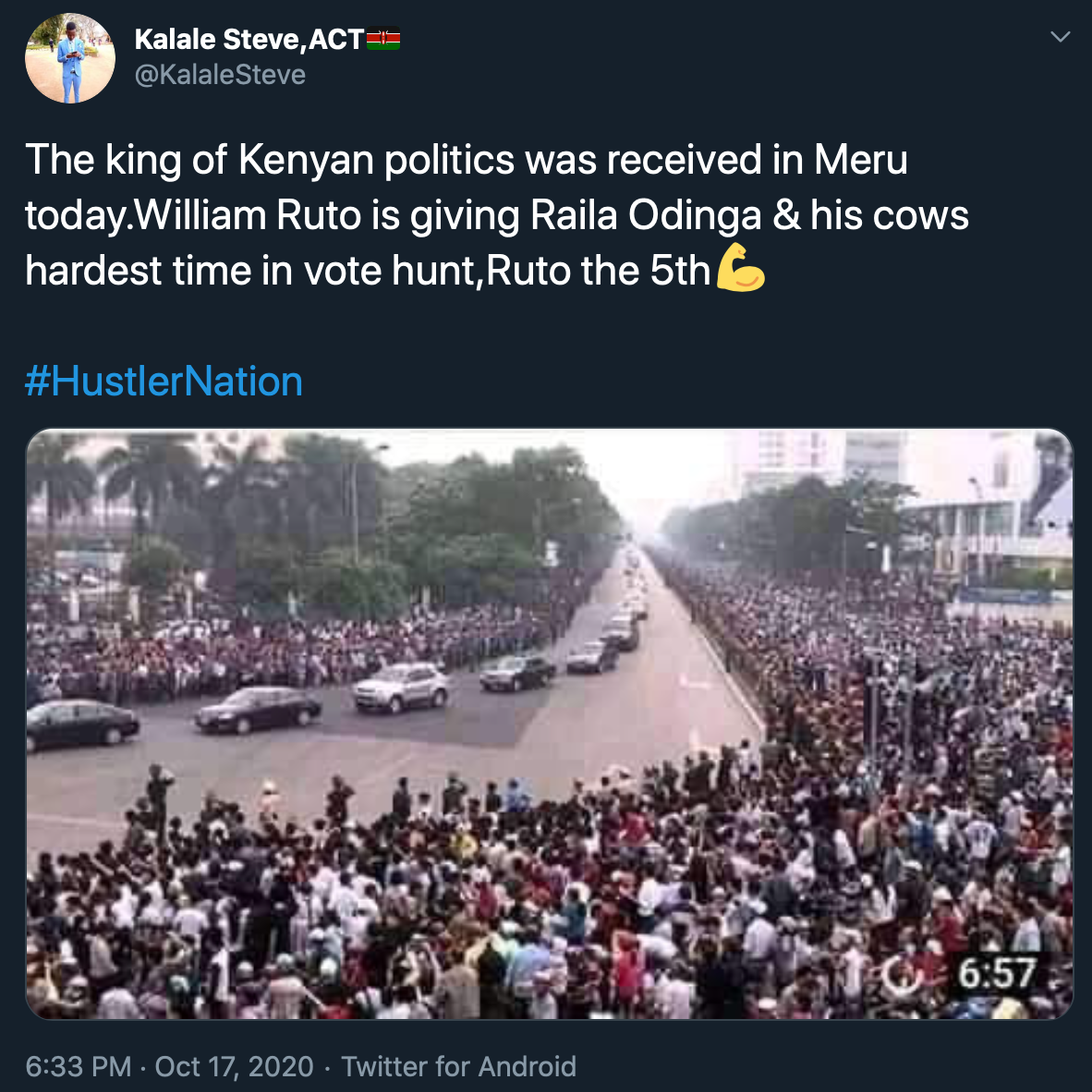Click the Kenyan flag emoji beside the name
Viewport: 1092px width, 1092px height.
[x=383, y=40]
